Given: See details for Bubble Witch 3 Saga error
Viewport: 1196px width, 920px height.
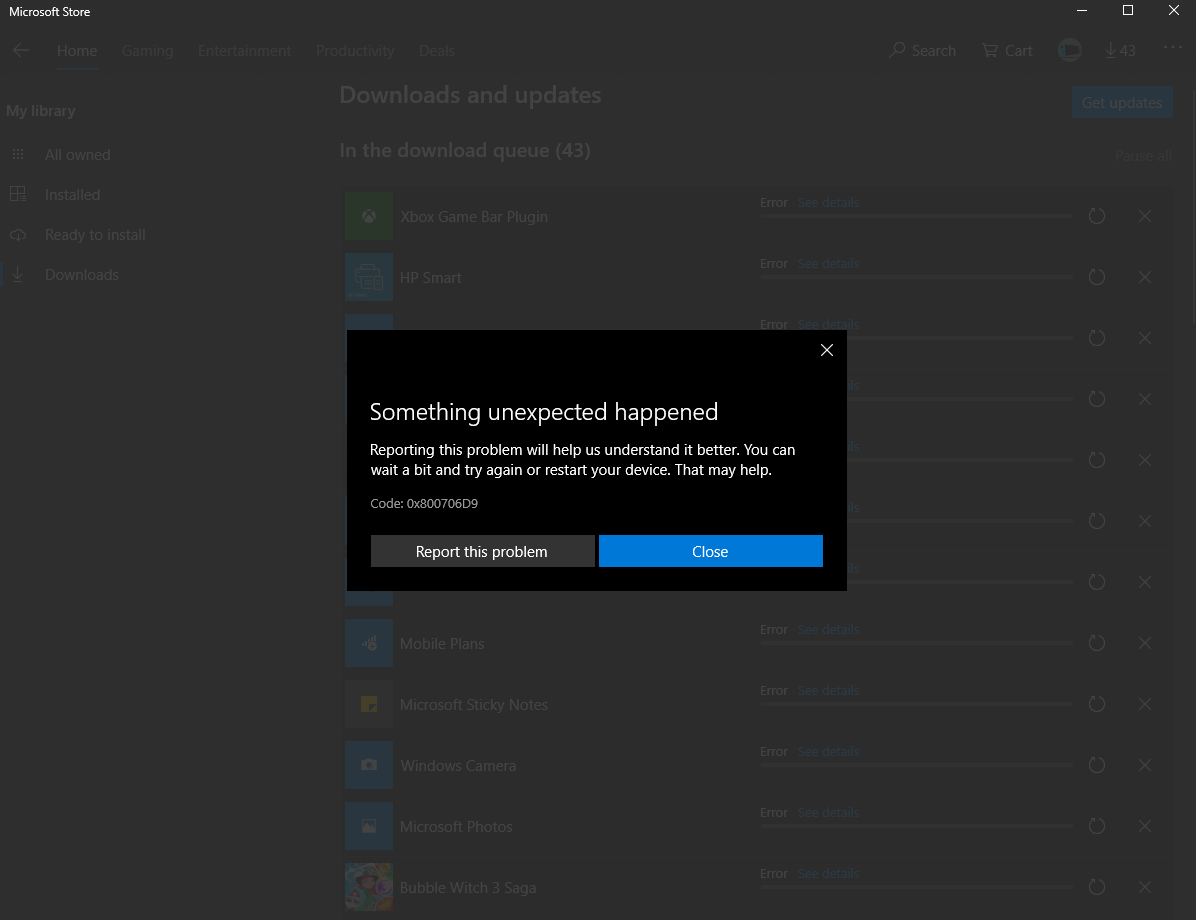Looking at the screenshot, I should click(828, 873).
